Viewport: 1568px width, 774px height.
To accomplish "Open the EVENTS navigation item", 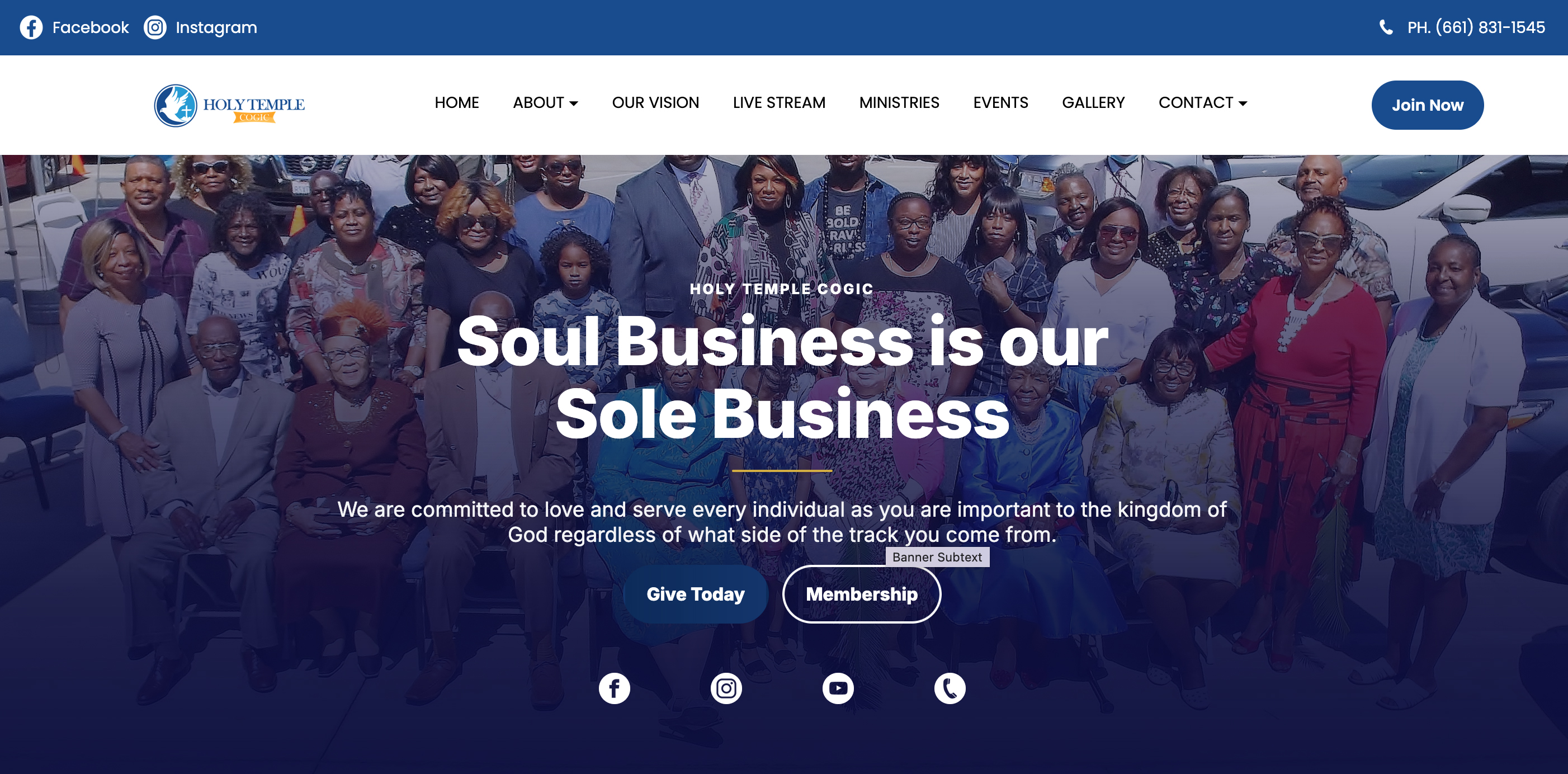I will [x=1001, y=103].
